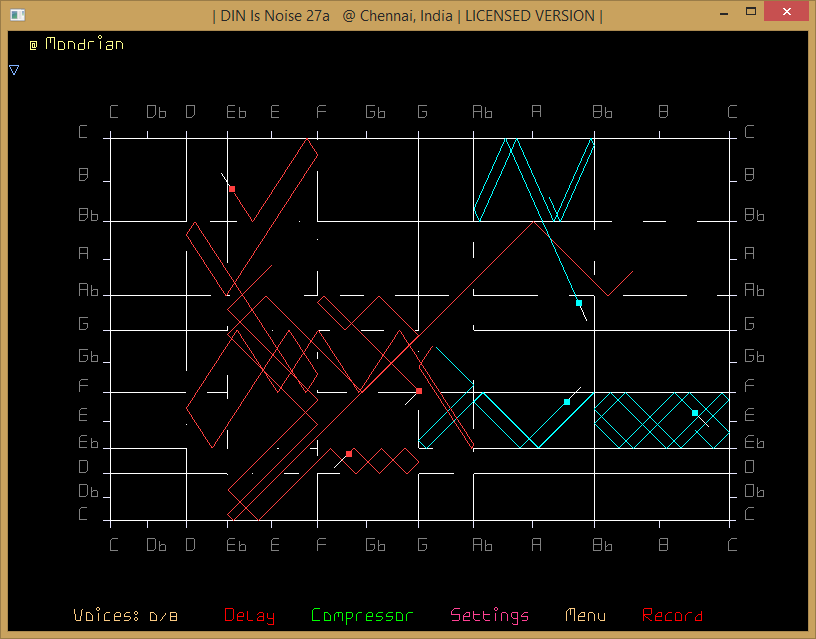Expand the triangle under the Mondrian label
816x639 pixels.
pos(14,70)
